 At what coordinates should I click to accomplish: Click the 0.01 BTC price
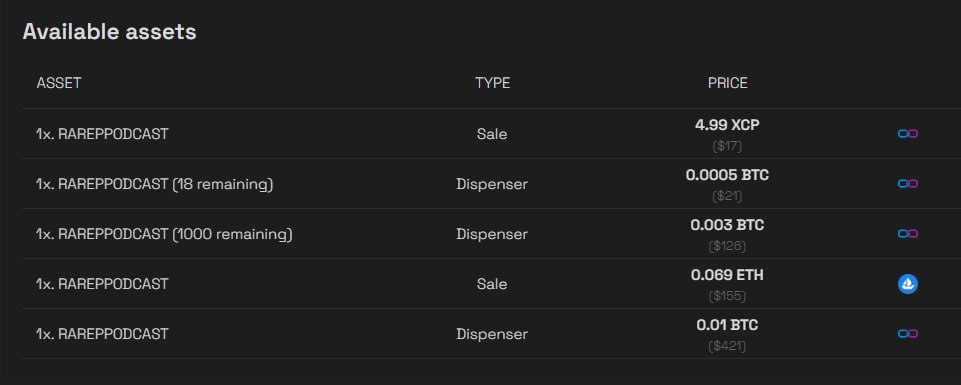(727, 325)
